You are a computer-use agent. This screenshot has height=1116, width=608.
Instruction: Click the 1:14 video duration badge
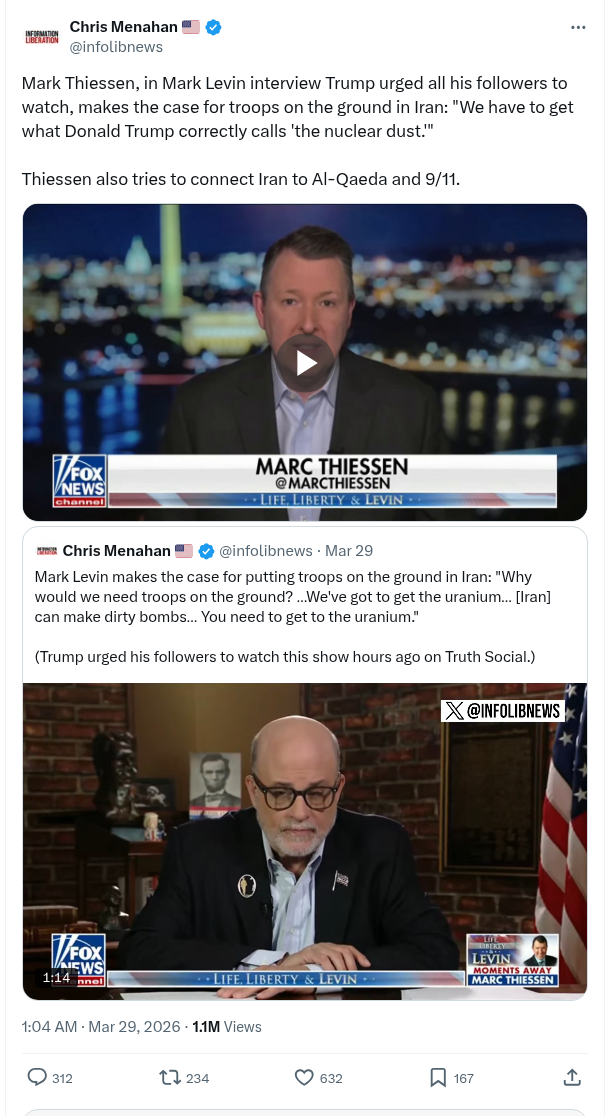tap(56, 977)
